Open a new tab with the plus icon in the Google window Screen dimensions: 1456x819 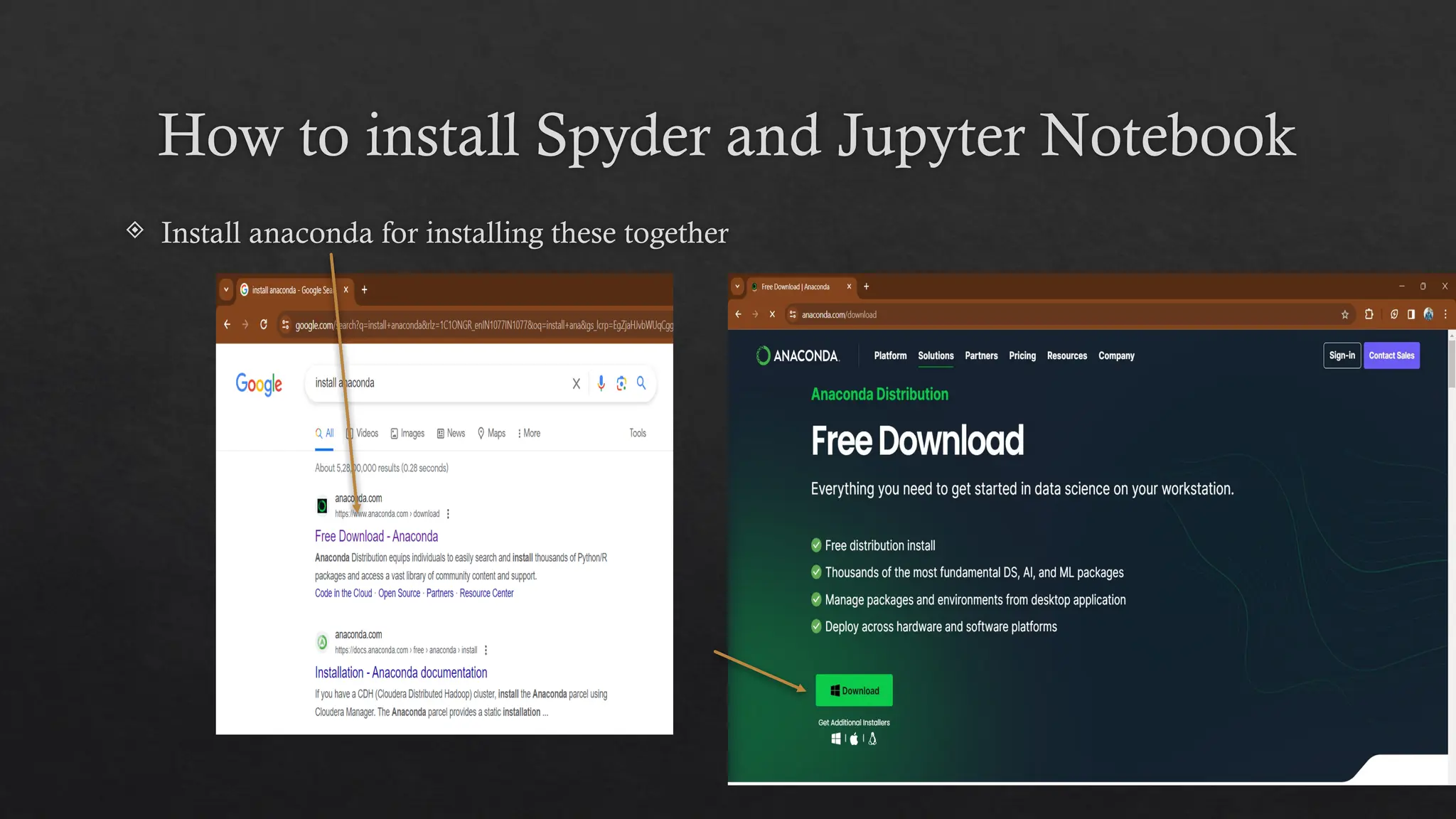click(365, 289)
